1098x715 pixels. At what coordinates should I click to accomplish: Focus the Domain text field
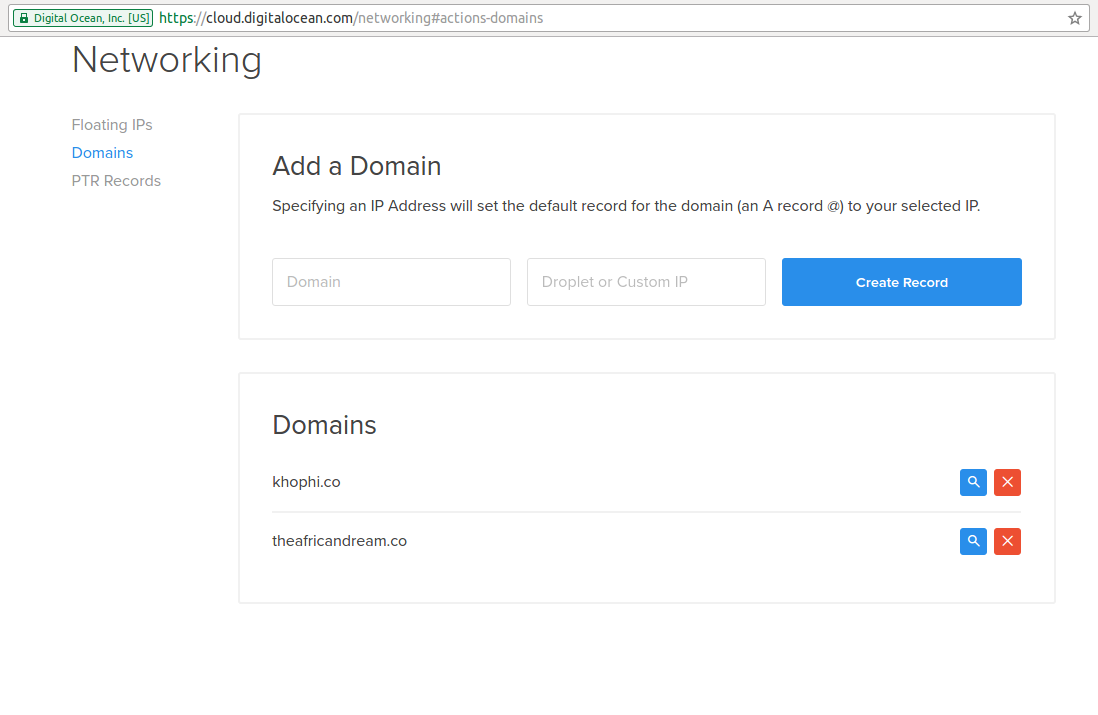(x=391, y=282)
